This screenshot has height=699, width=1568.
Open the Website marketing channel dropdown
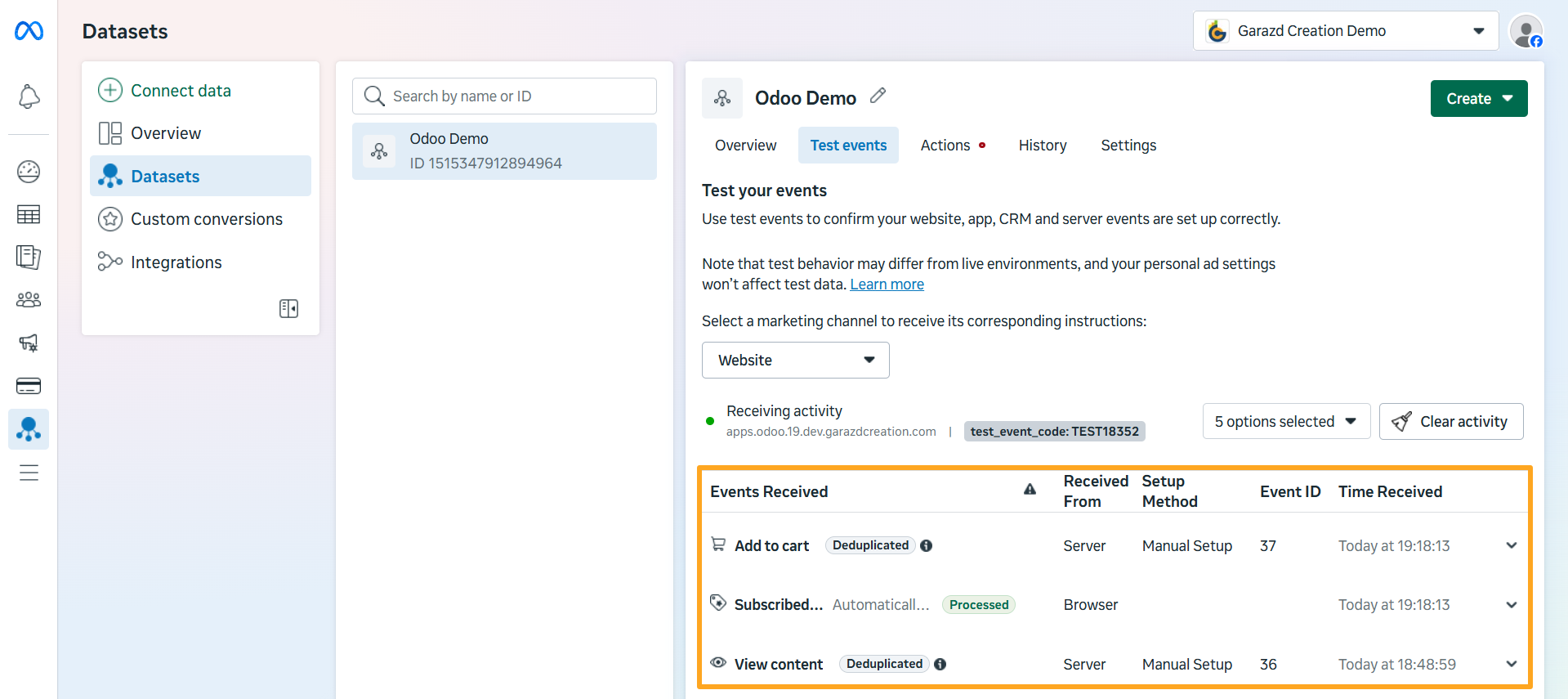795,360
